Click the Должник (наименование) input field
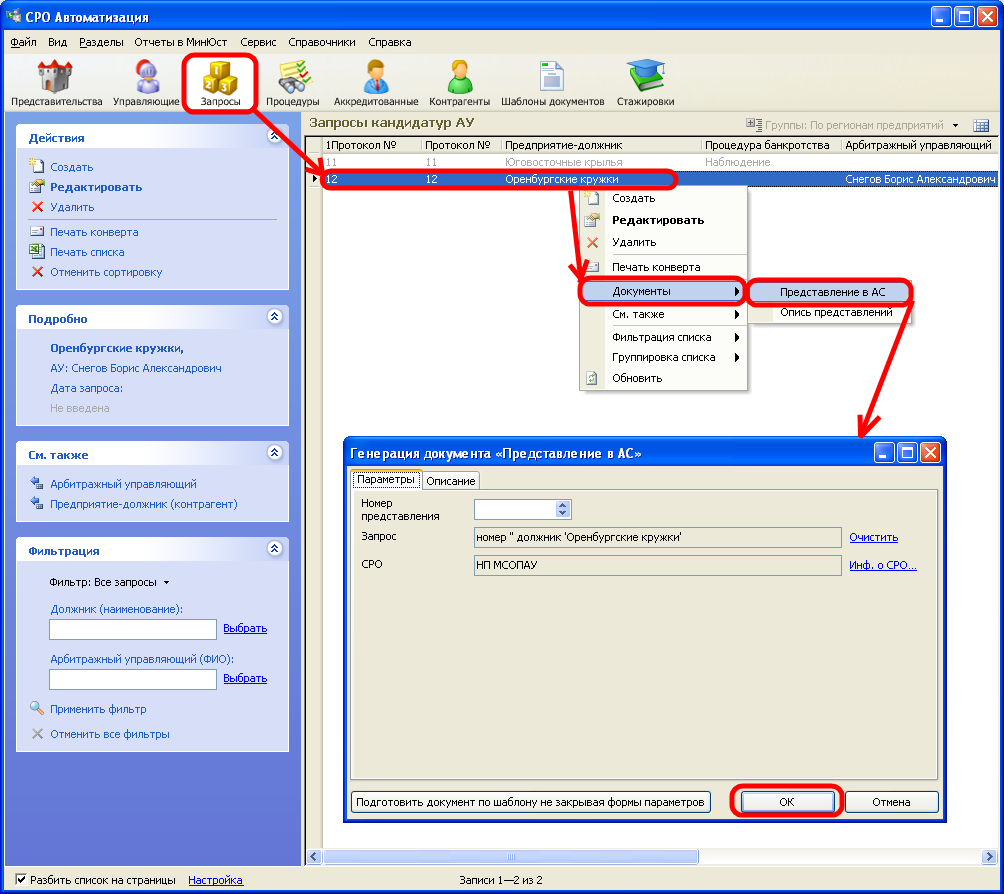The height and width of the screenshot is (894, 1004). [x=133, y=629]
